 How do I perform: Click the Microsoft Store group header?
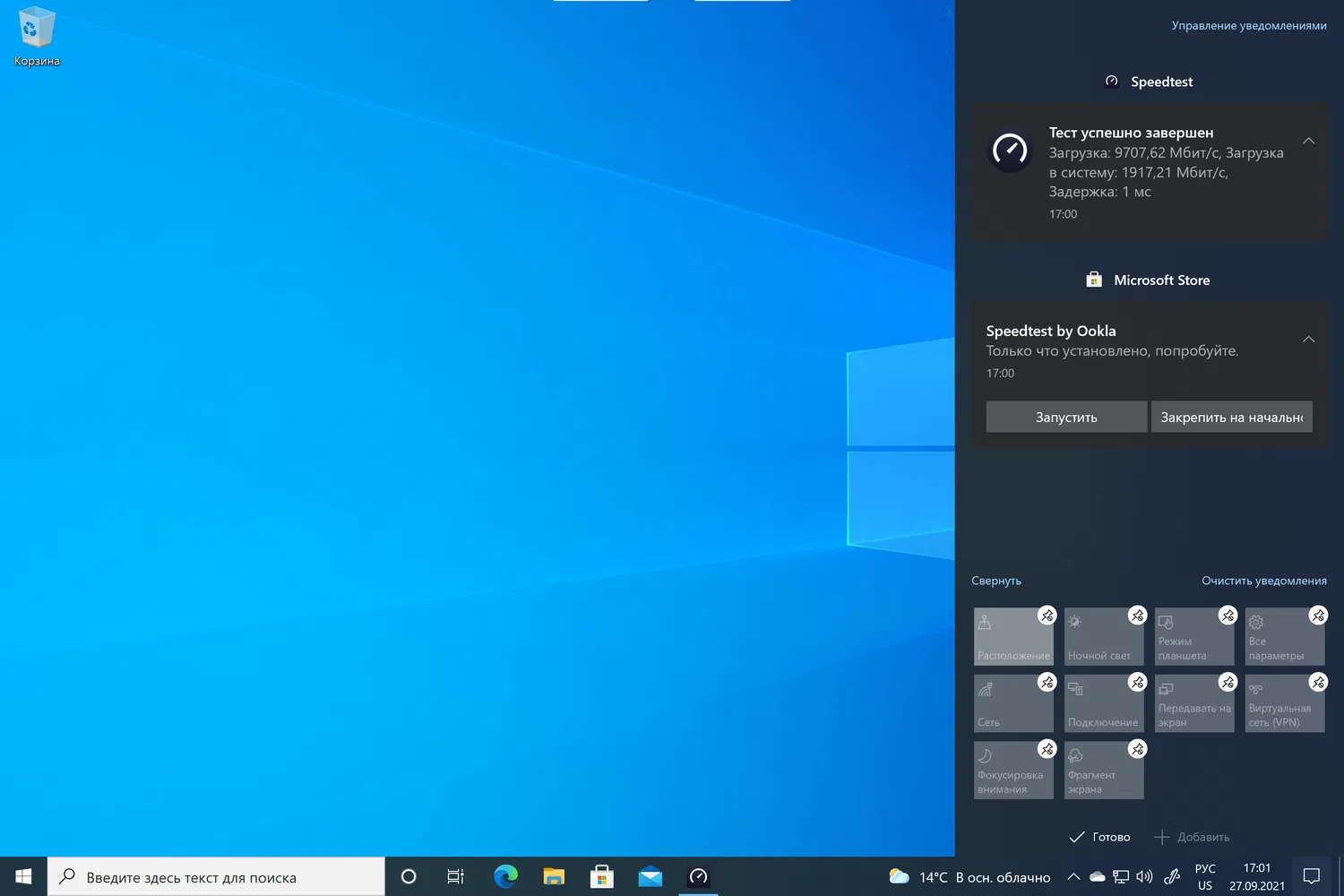click(1148, 280)
